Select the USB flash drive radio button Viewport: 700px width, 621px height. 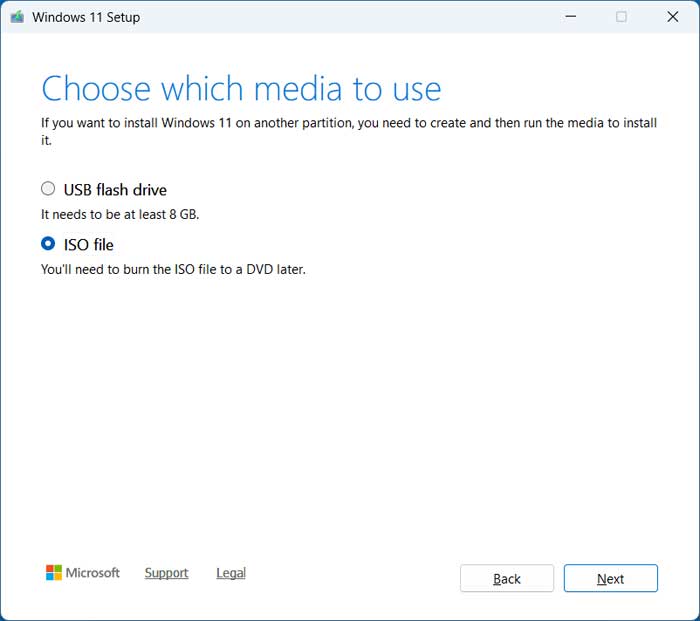(x=48, y=189)
